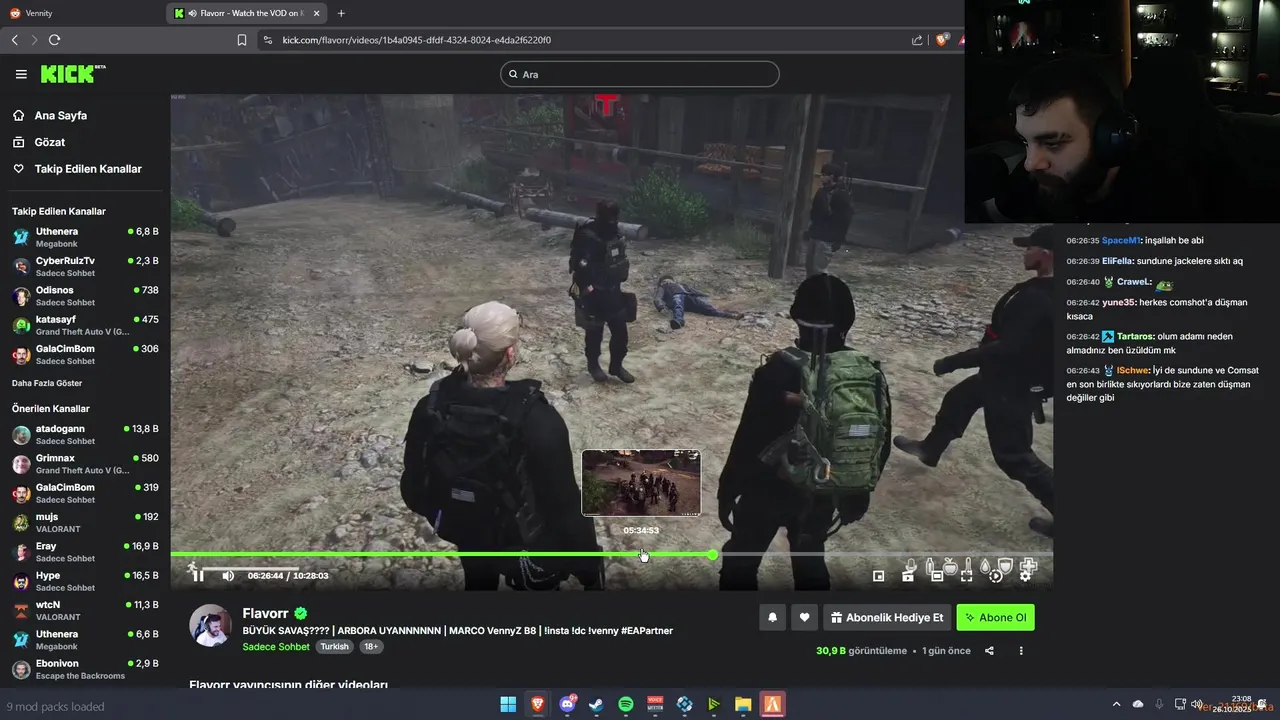Click the notification bell for Flavorr
This screenshot has width=1280, height=720.
tap(772, 618)
